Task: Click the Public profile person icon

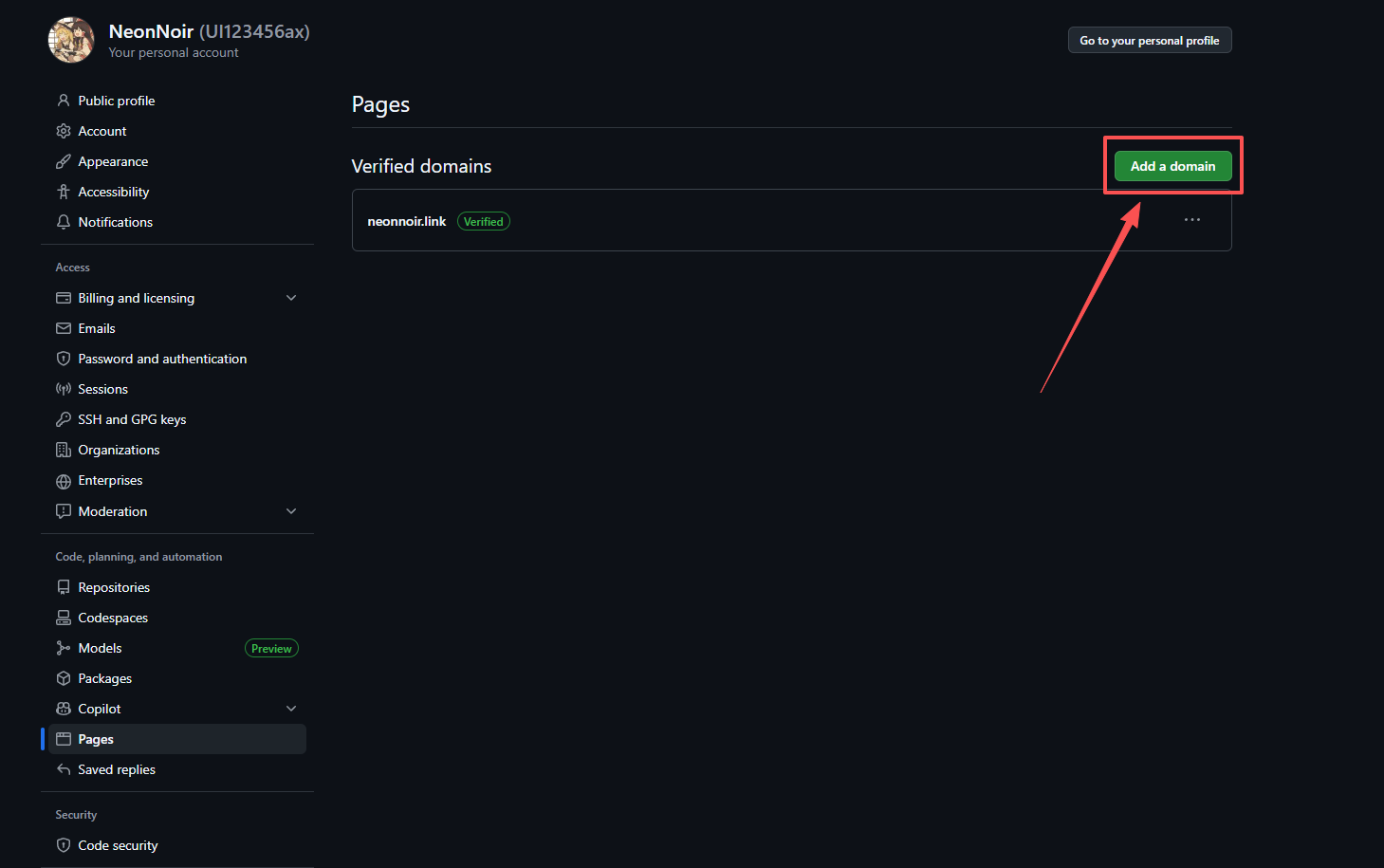Action: pyautogui.click(x=64, y=101)
